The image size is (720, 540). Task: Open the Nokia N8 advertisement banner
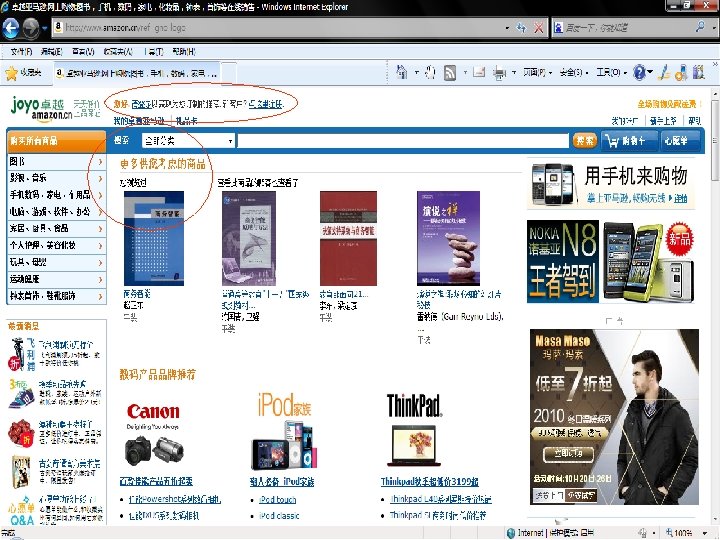[x=611, y=262]
